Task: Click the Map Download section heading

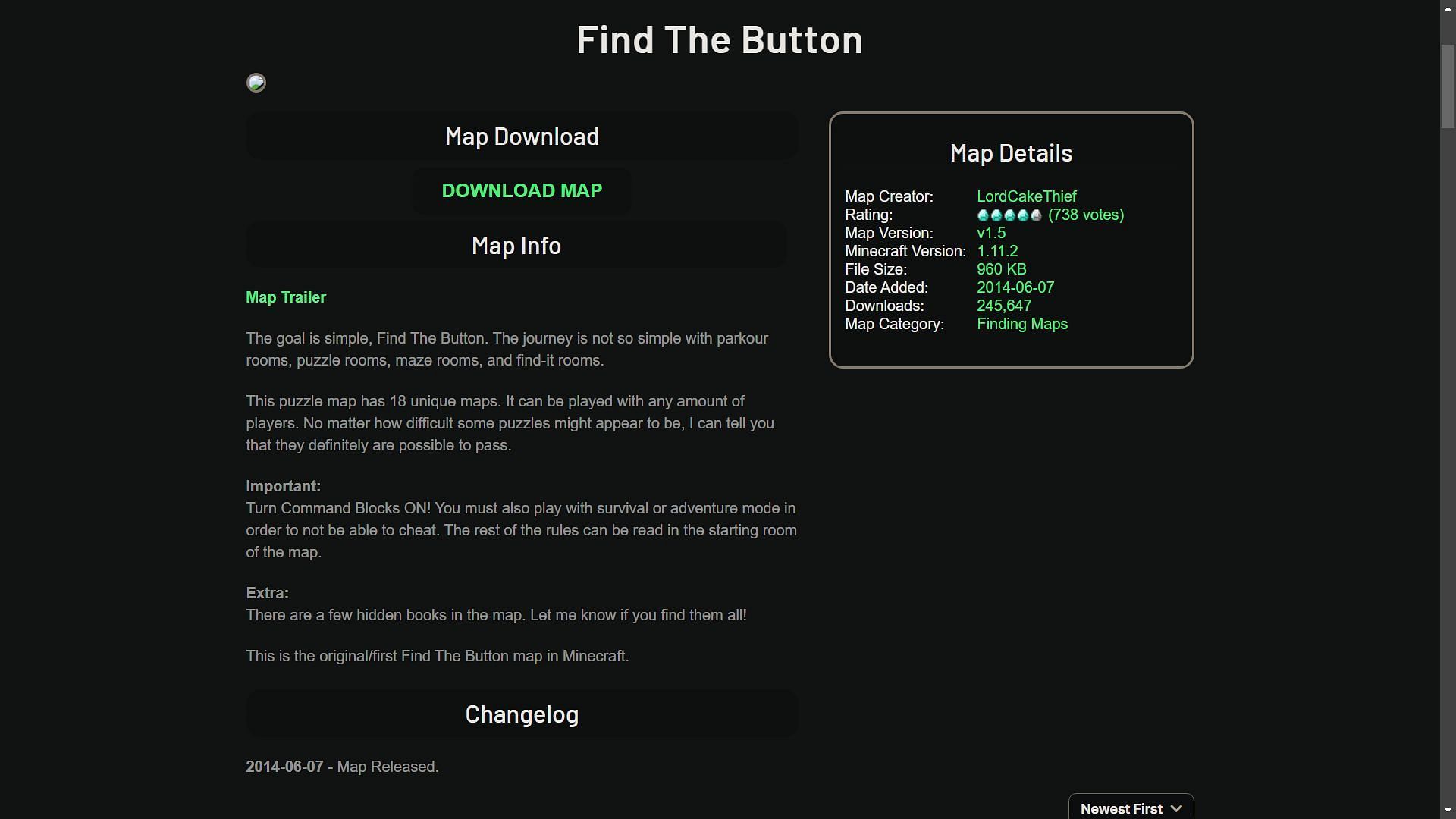Action: 522,135
